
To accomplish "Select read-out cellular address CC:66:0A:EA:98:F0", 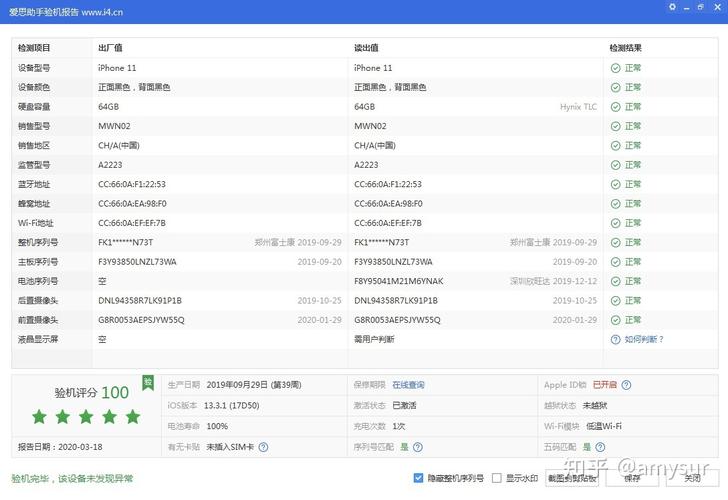I will (388, 204).
